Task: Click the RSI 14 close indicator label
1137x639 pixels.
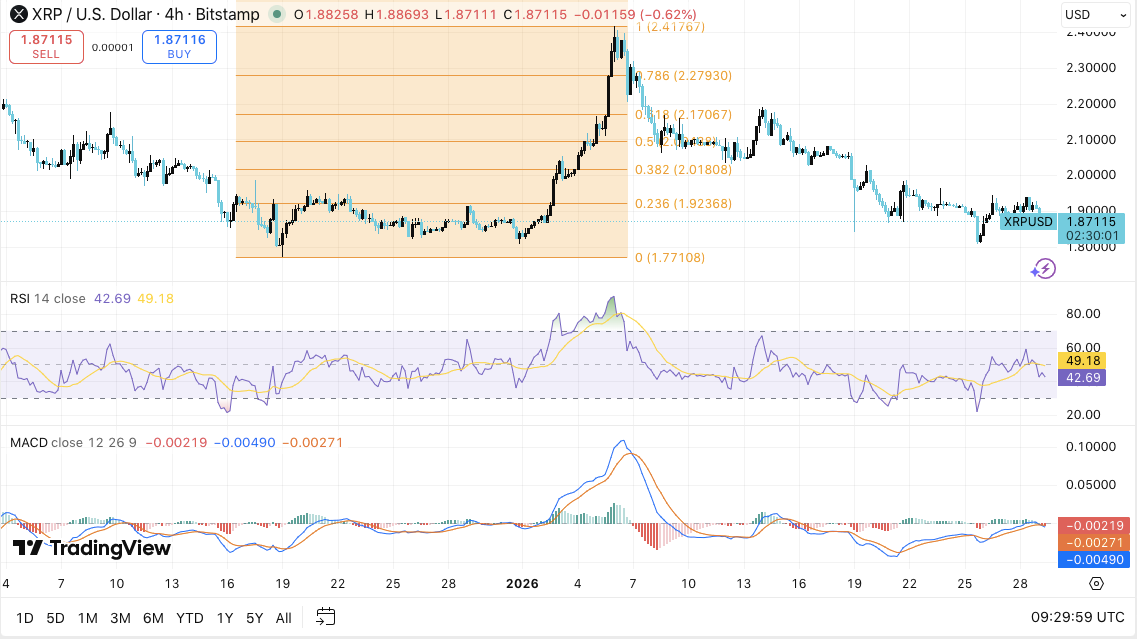Action: click(47, 297)
